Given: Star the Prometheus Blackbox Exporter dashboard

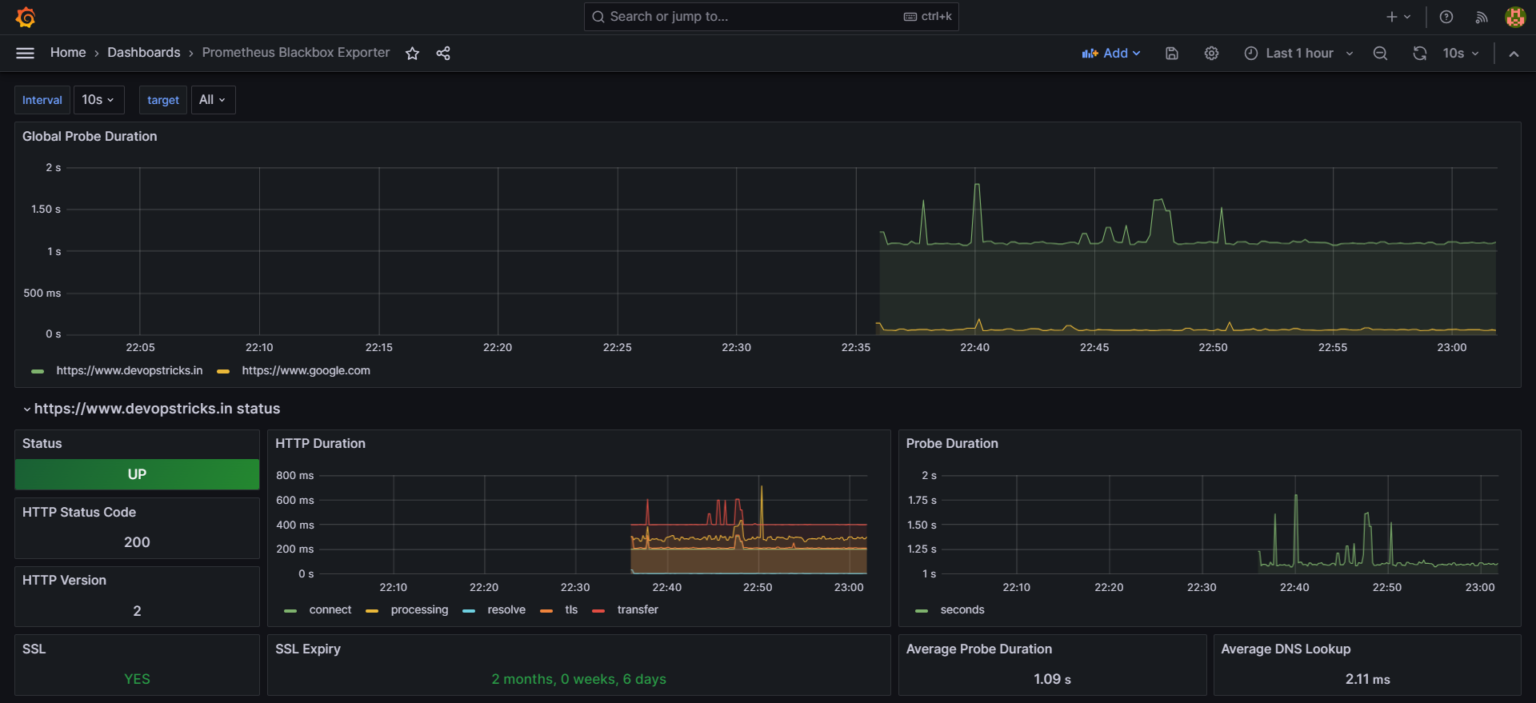Looking at the screenshot, I should coord(411,53).
